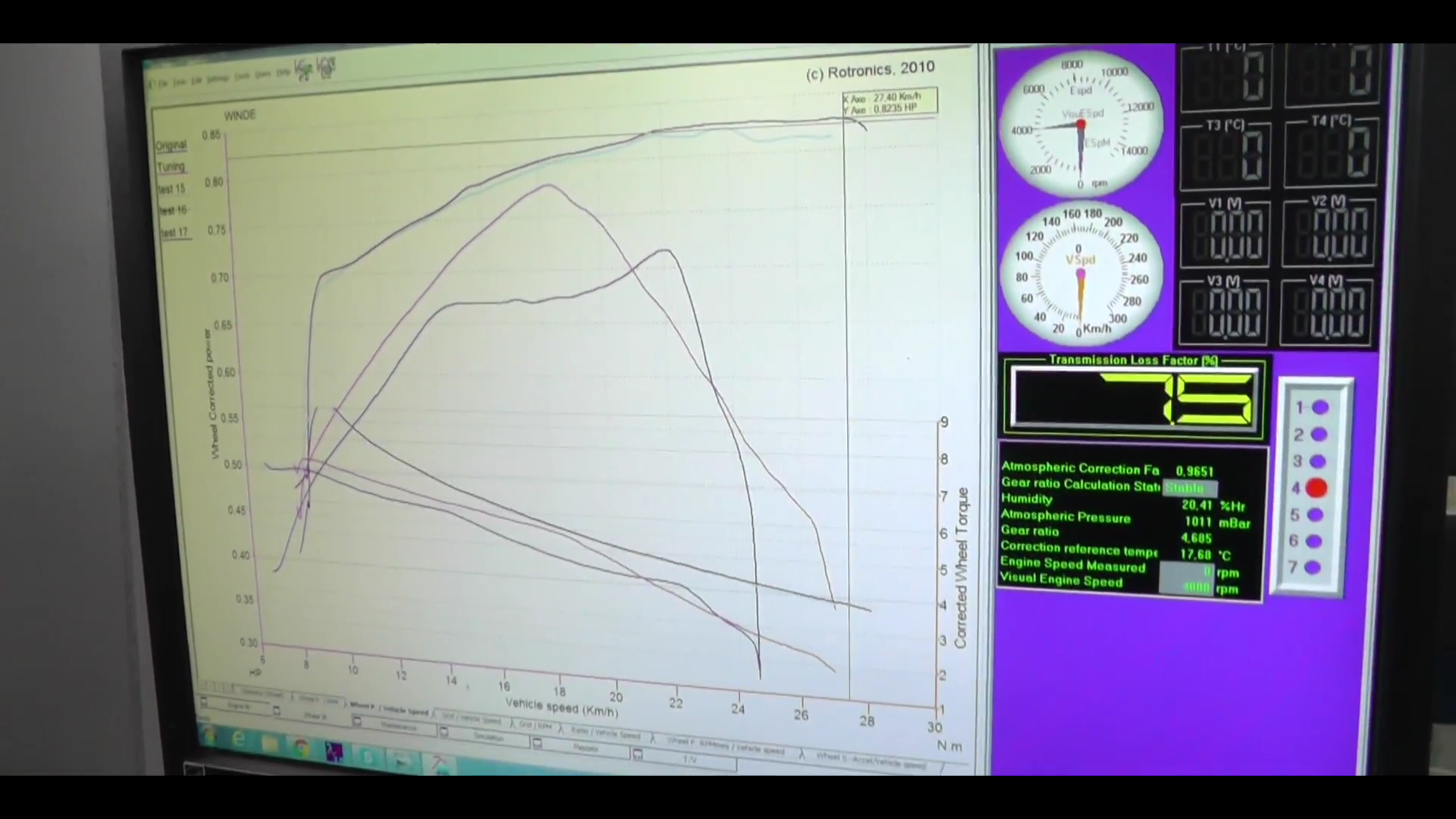Click the Visual Engine Speed rpm field
The image size is (1456, 819).
tap(1186, 588)
